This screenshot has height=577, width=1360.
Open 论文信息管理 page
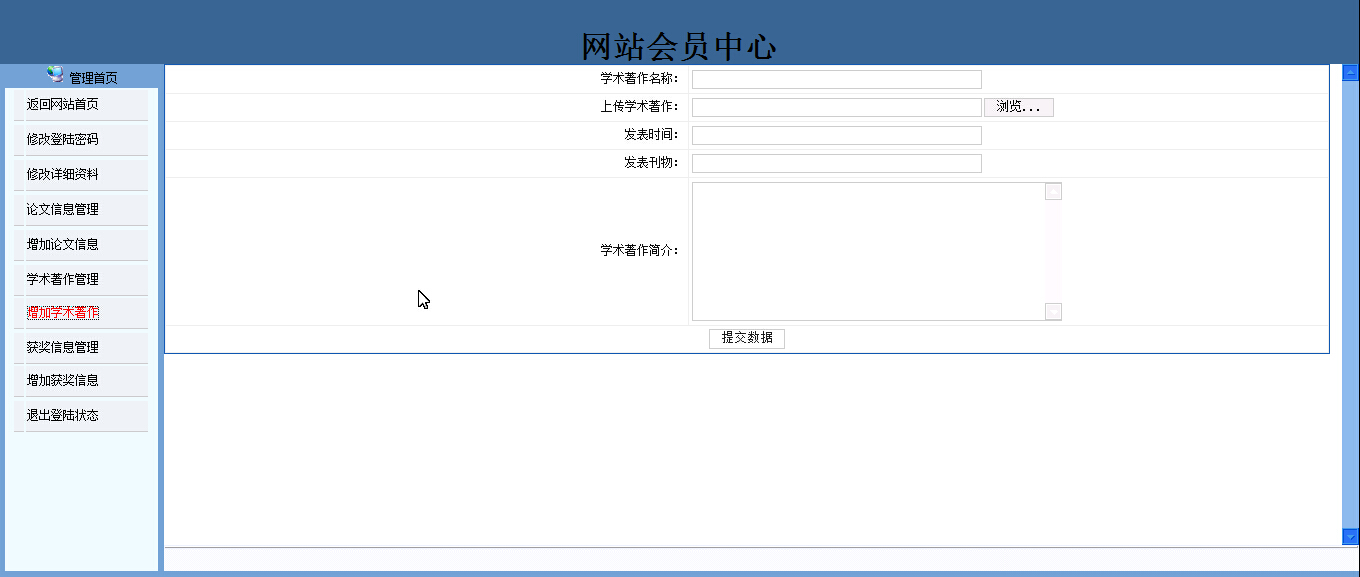(63, 209)
